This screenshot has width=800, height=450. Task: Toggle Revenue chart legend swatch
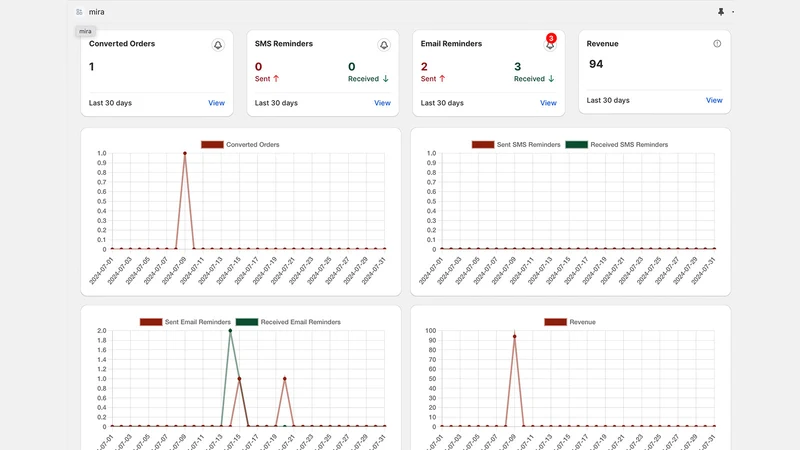[x=556, y=322]
